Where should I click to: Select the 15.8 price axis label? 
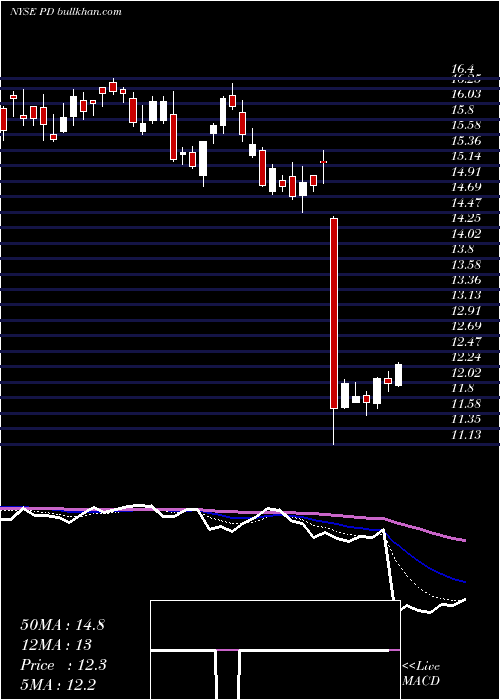coord(463,109)
